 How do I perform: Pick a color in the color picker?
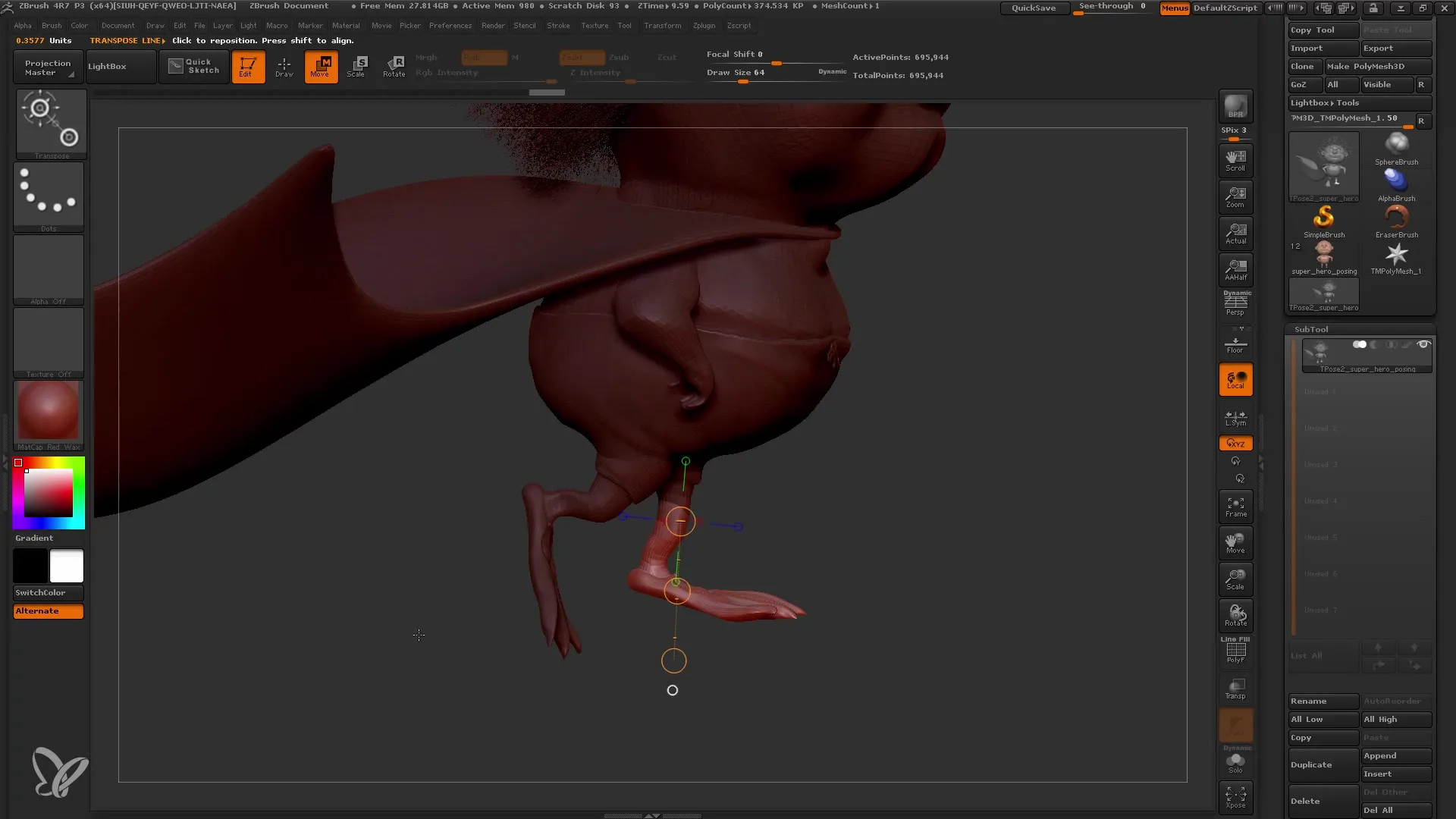click(49, 493)
